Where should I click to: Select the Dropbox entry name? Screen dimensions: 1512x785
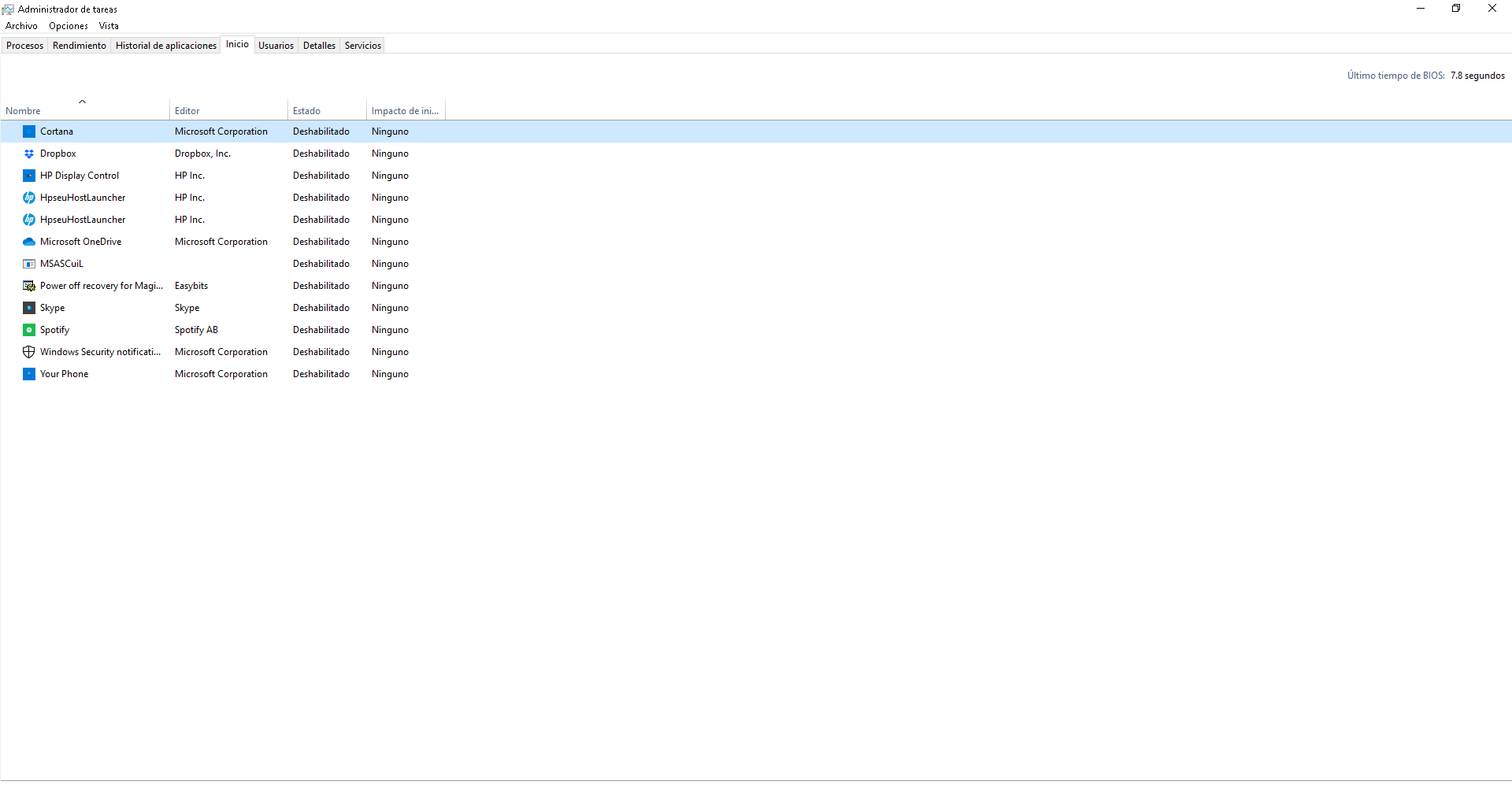pos(58,154)
